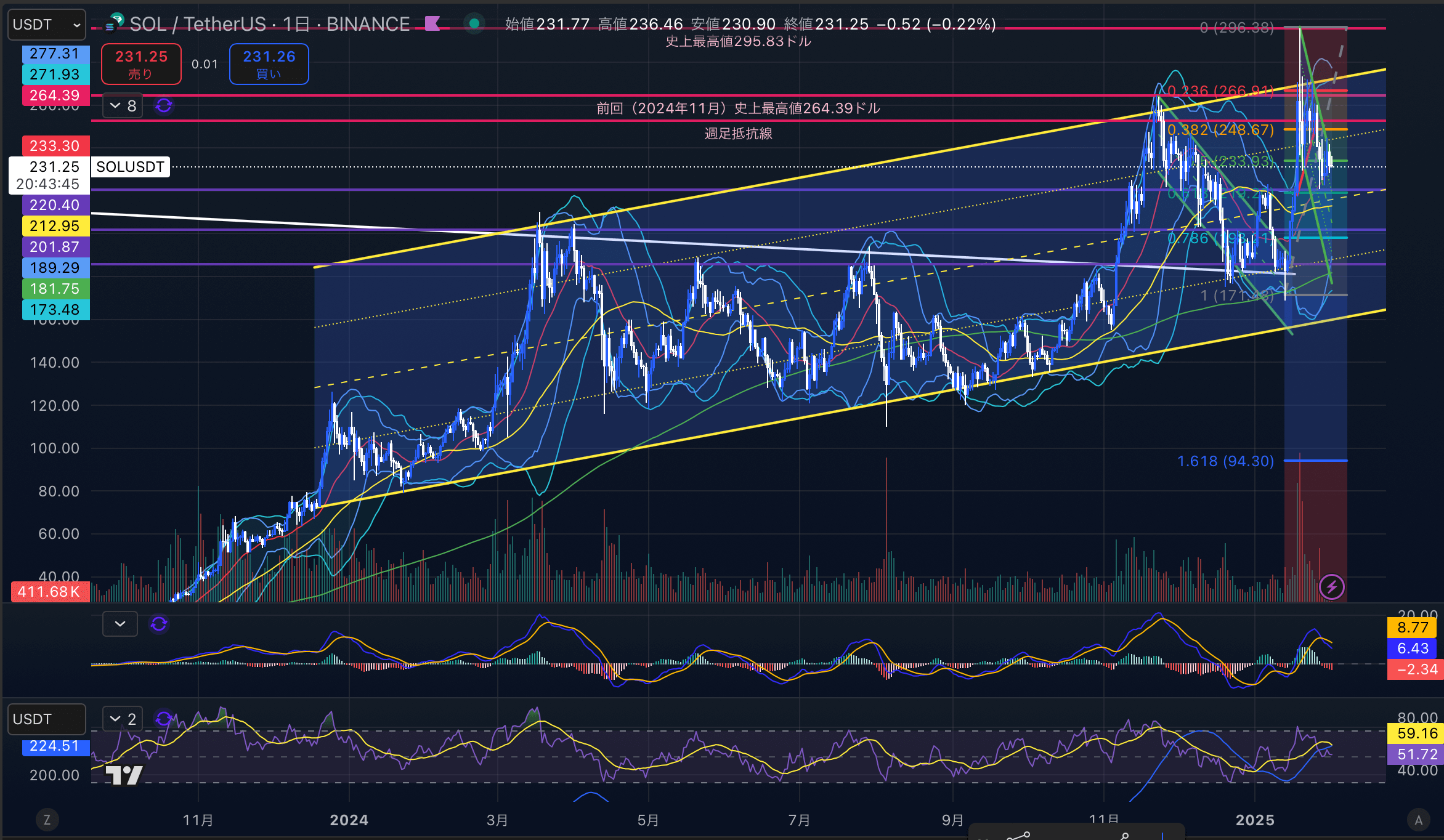The height and width of the screenshot is (840, 1444).
Task: Click the 181.75 price axis label
Action: pyautogui.click(x=55, y=289)
